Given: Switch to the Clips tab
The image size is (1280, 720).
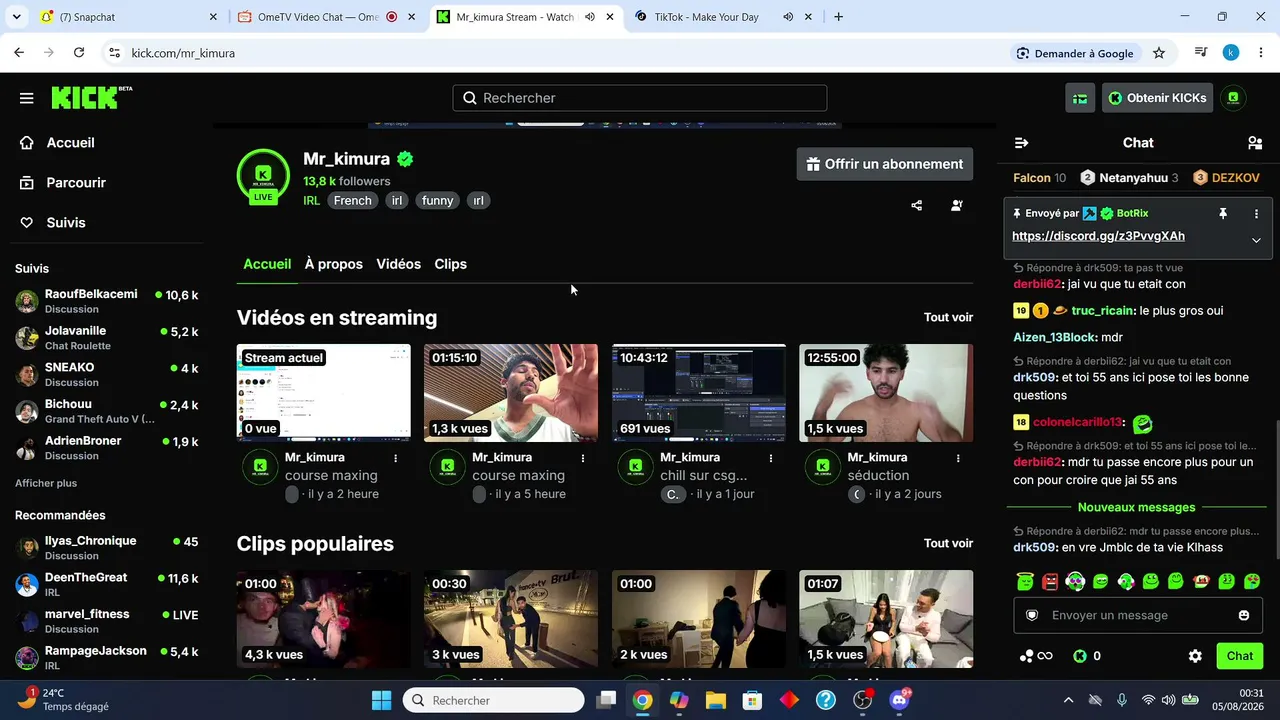Looking at the screenshot, I should (x=451, y=264).
